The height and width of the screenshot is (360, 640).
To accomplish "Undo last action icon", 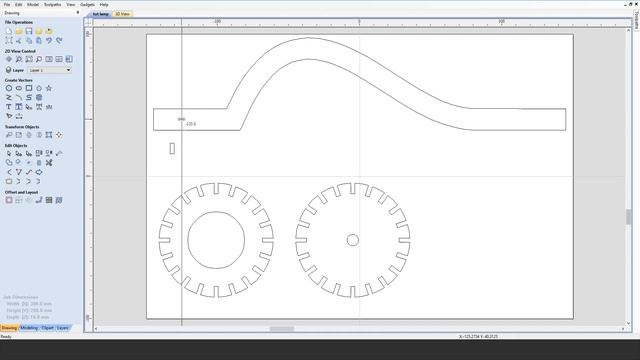I will [49, 40].
